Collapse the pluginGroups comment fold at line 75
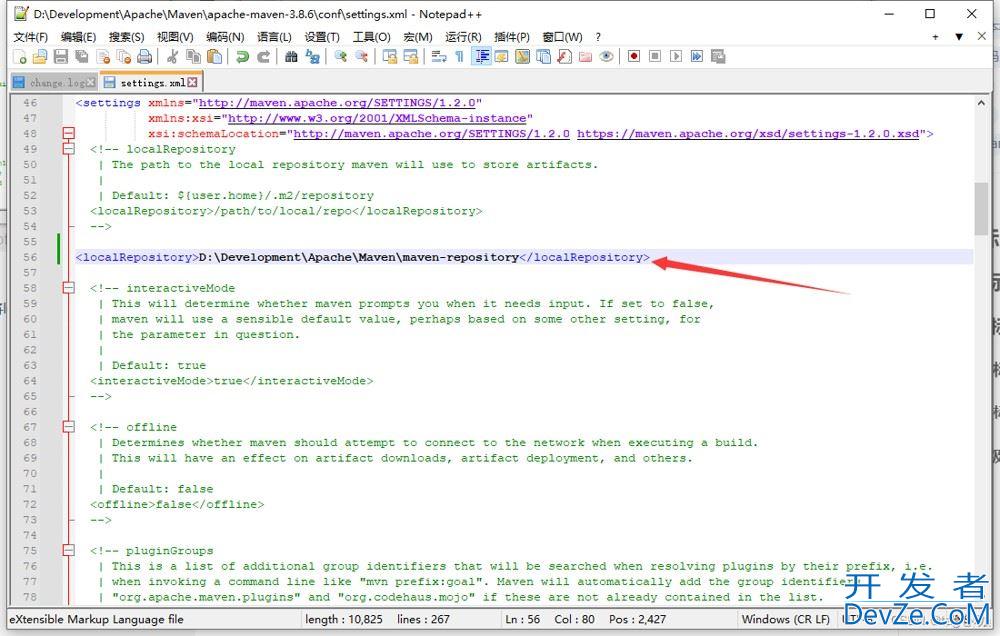Screen dimensions: 1000x636 pyautogui.click(x=68, y=550)
